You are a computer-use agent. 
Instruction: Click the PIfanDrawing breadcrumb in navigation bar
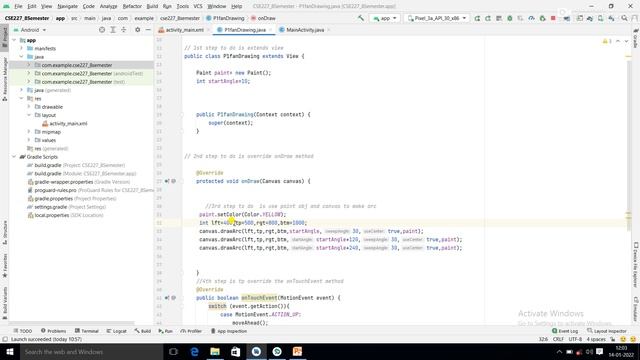225,18
